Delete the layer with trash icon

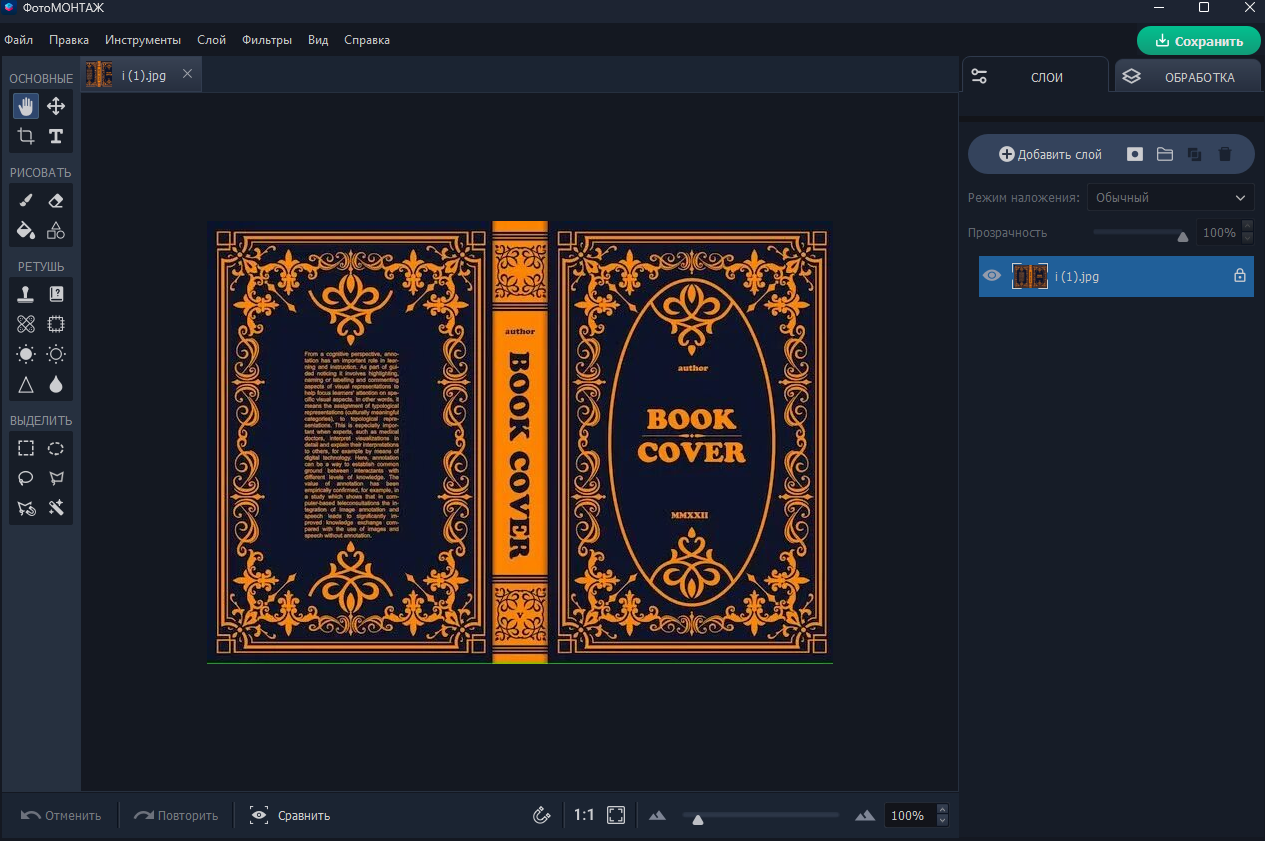1225,154
